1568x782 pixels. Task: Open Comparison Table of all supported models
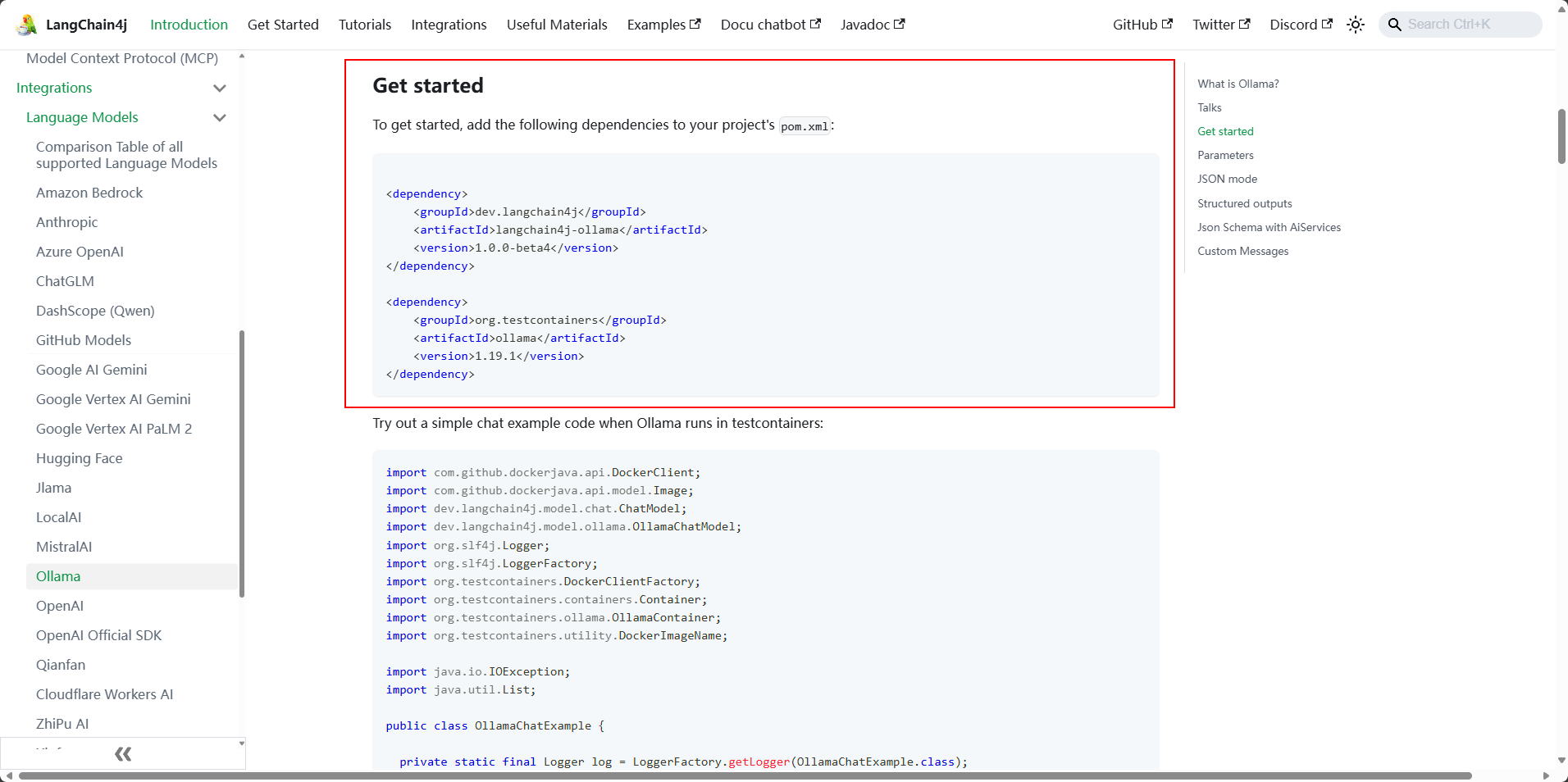click(126, 155)
